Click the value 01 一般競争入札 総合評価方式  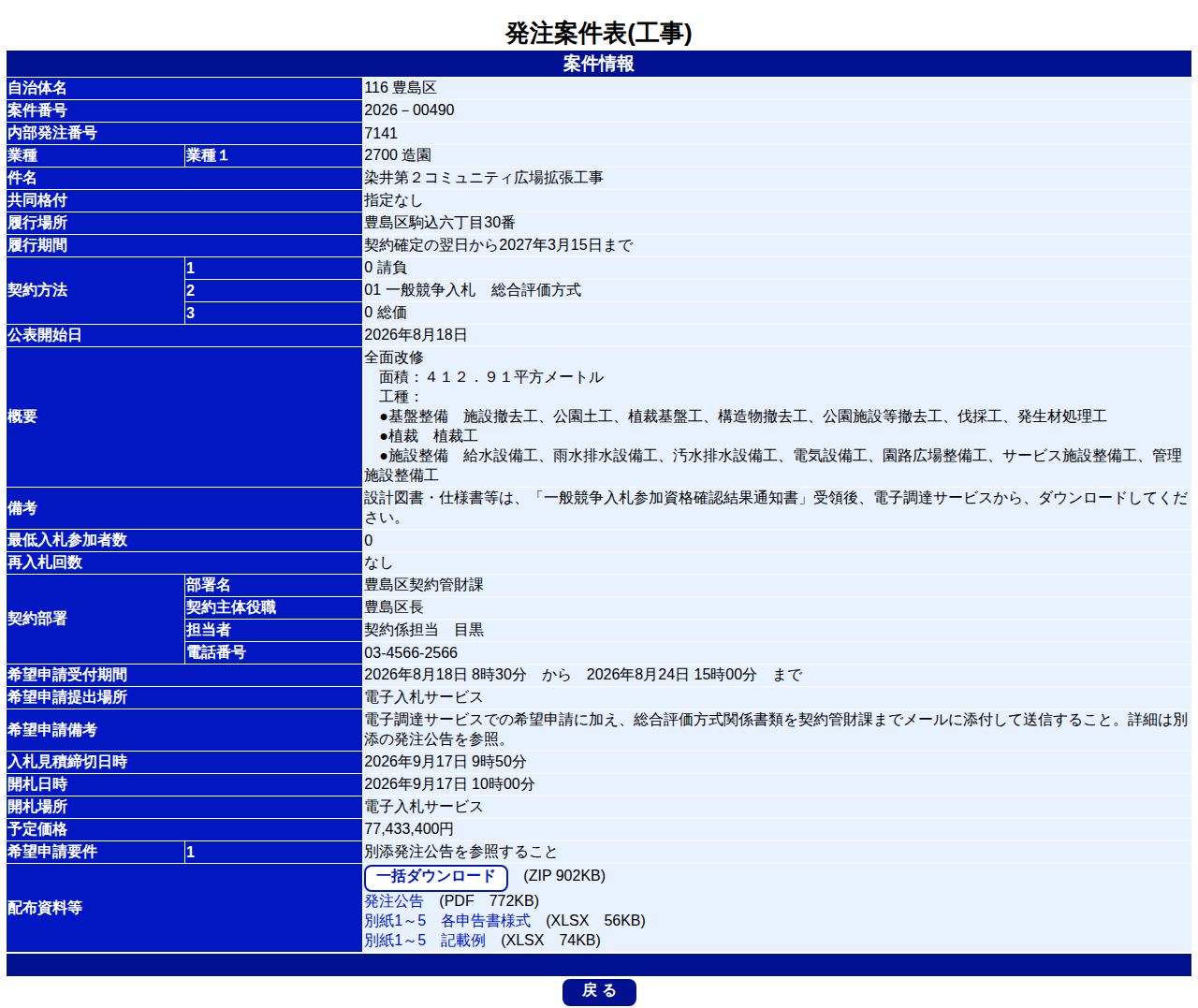coord(473,290)
